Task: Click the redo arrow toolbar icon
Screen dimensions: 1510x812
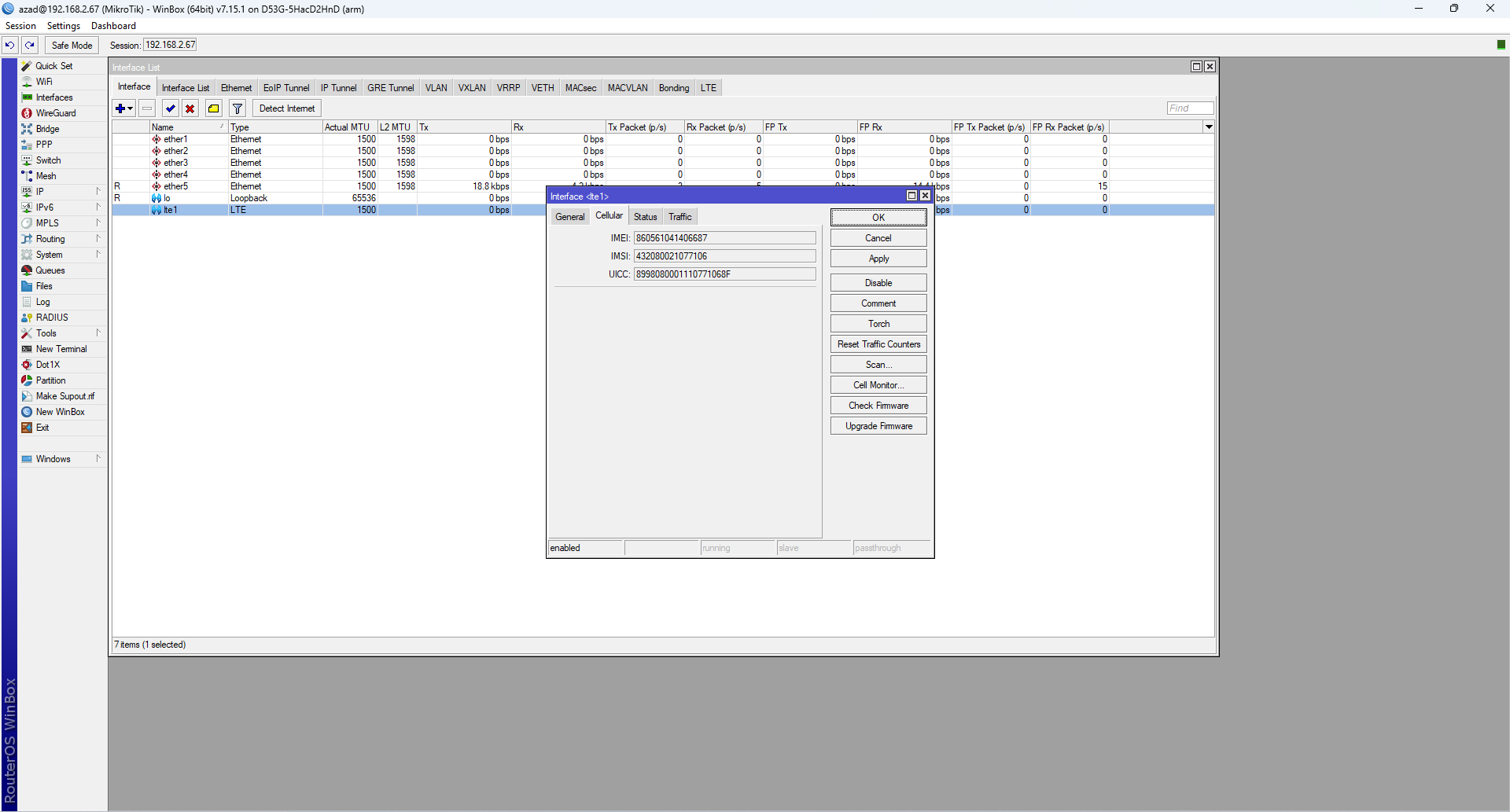Action: pyautogui.click(x=30, y=45)
